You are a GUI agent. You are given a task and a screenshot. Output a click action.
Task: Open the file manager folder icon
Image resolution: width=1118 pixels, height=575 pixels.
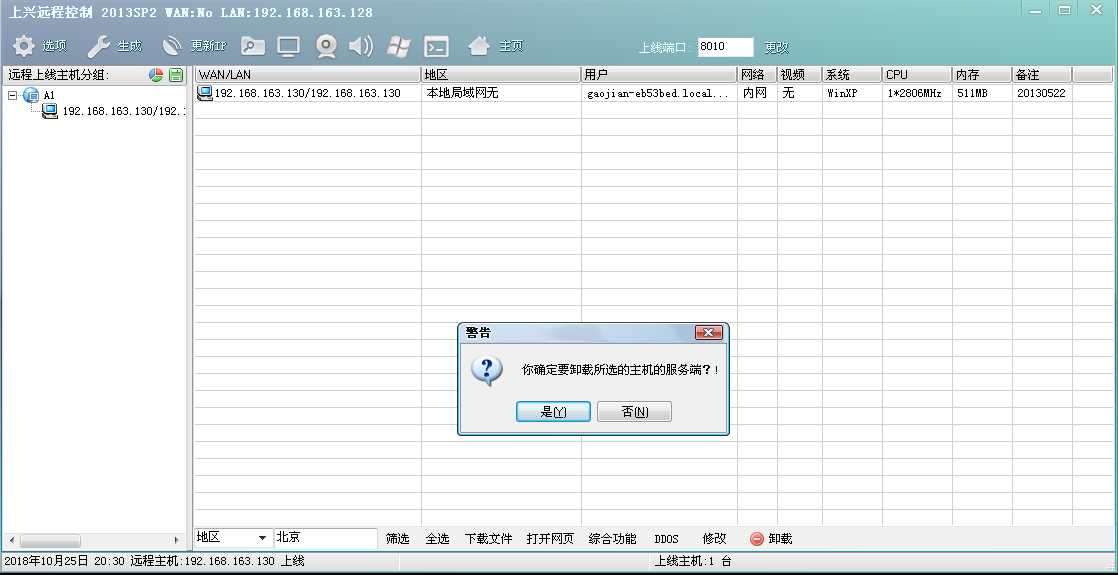[252, 46]
